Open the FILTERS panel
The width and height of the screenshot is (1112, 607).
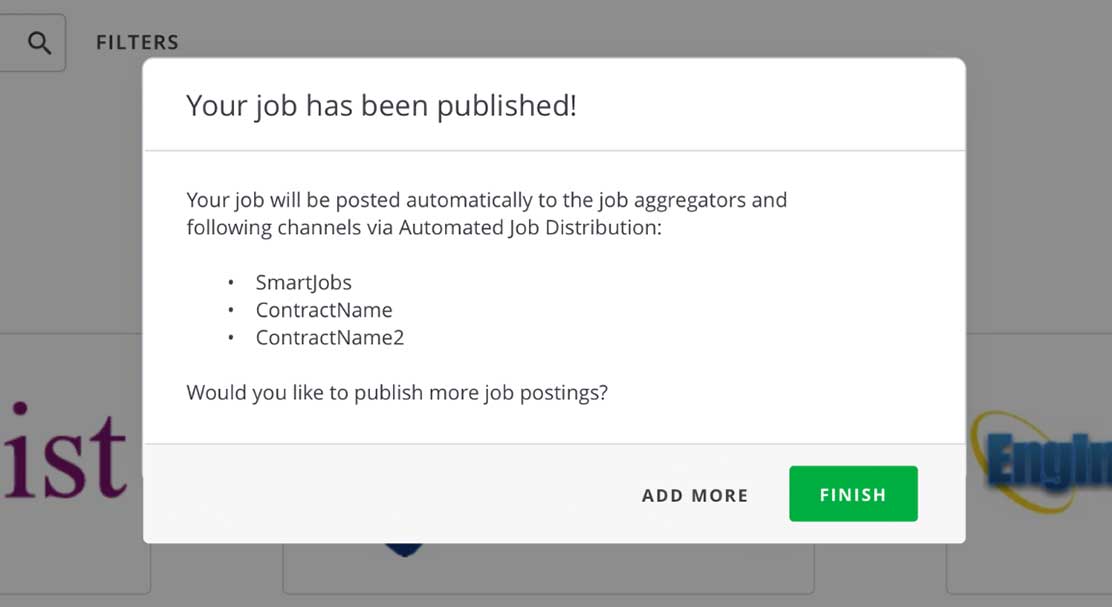point(137,43)
